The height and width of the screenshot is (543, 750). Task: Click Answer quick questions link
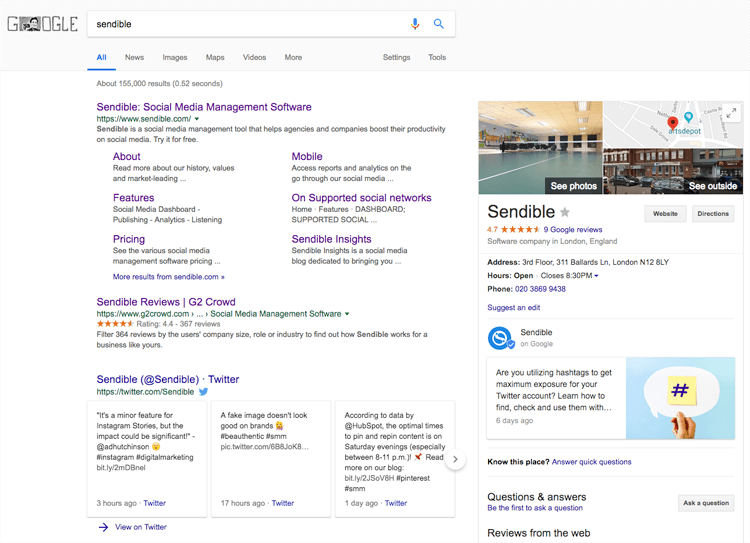592,462
